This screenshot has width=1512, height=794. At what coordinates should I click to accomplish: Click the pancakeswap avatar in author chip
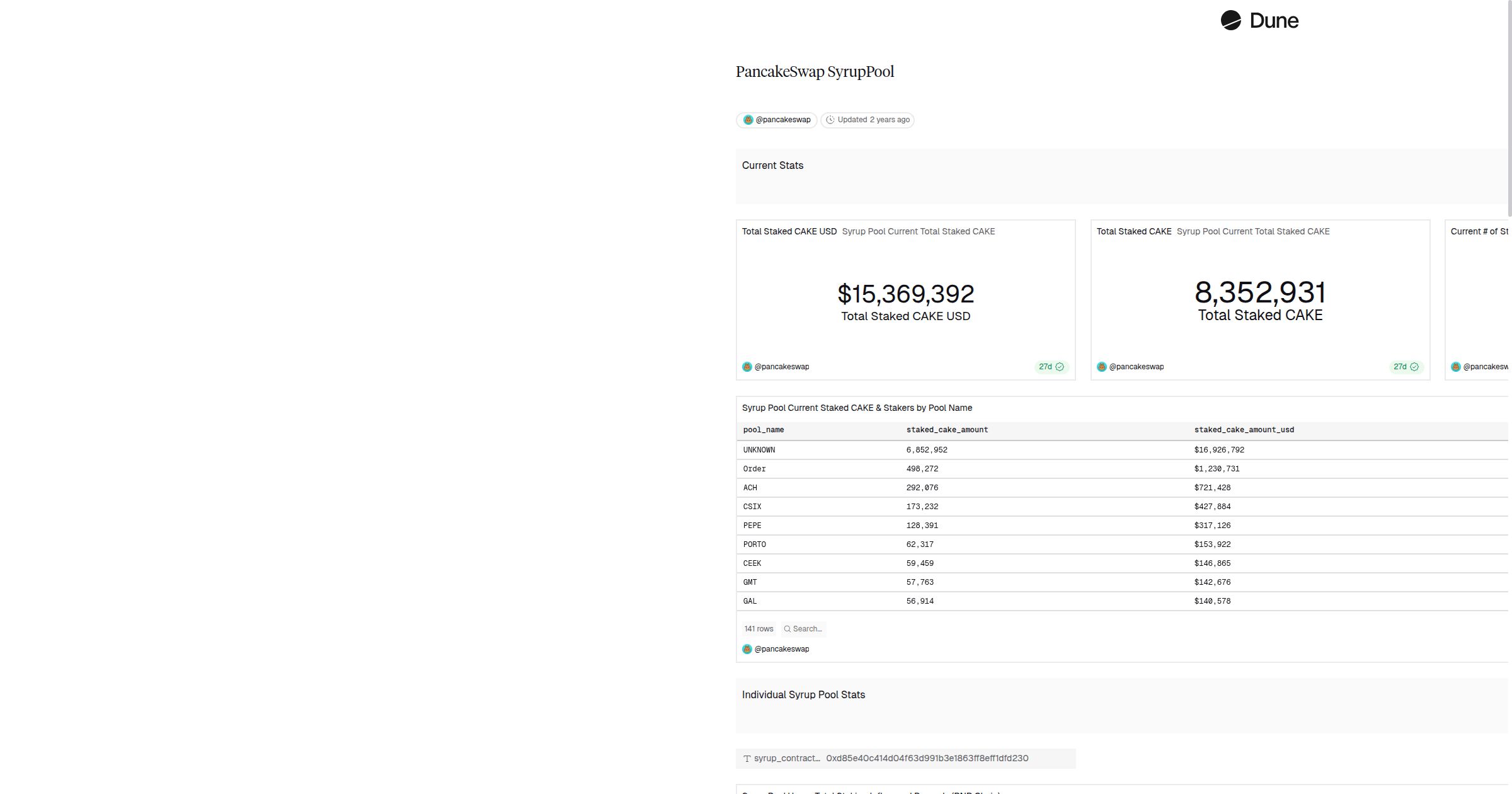(x=748, y=120)
